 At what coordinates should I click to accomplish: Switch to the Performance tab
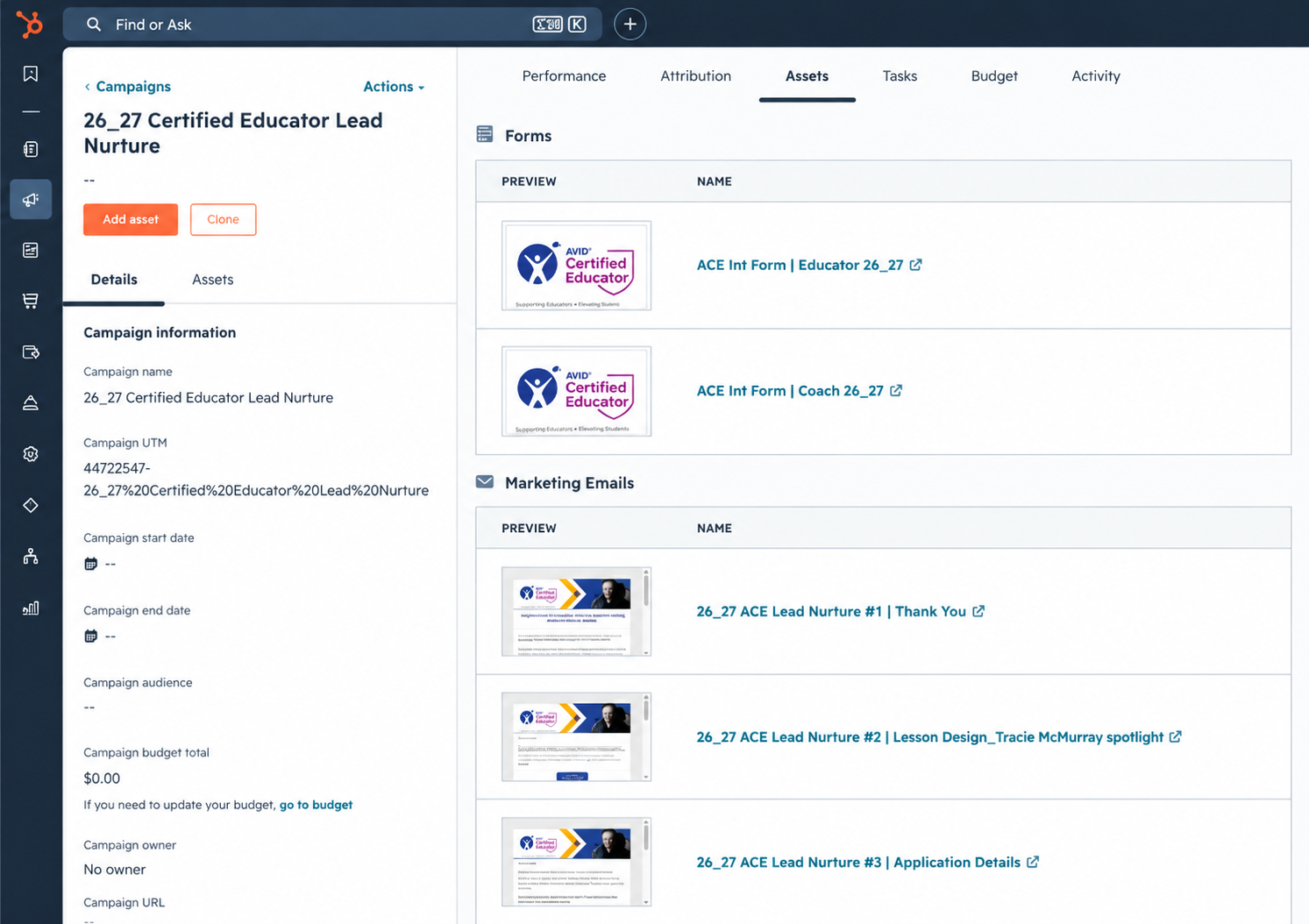pos(564,76)
